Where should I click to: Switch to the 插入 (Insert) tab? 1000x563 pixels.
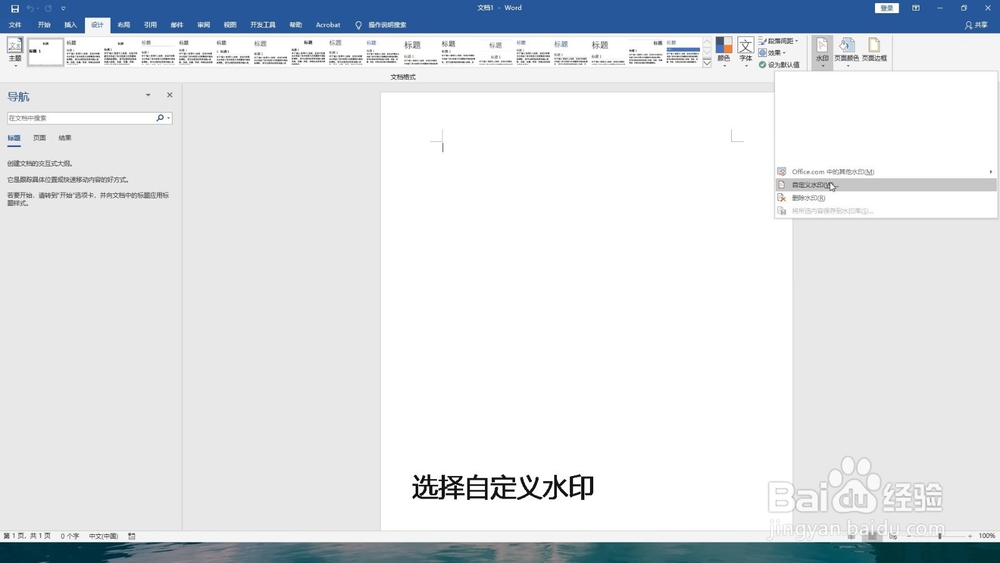[x=70, y=25]
